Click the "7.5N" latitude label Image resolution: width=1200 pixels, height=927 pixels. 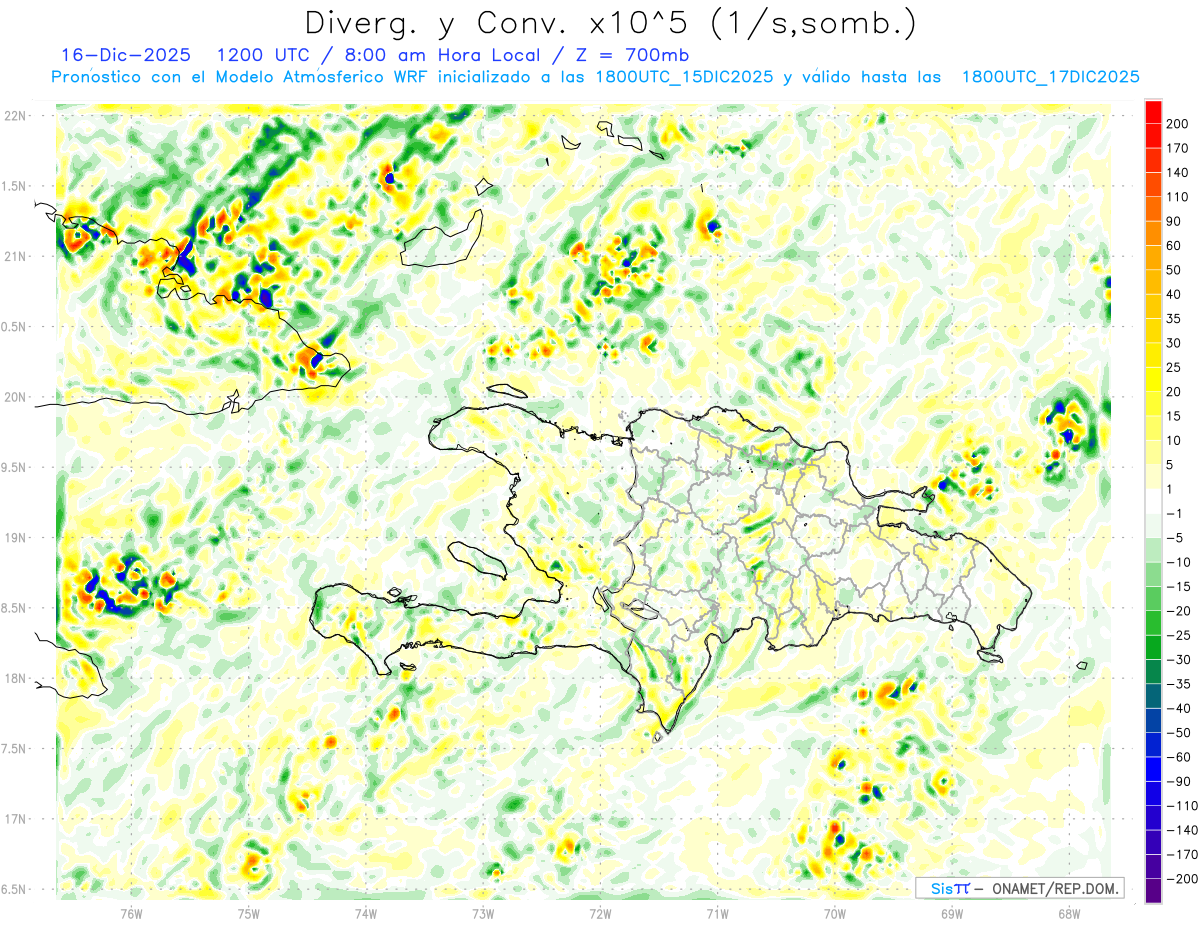tap(15, 749)
